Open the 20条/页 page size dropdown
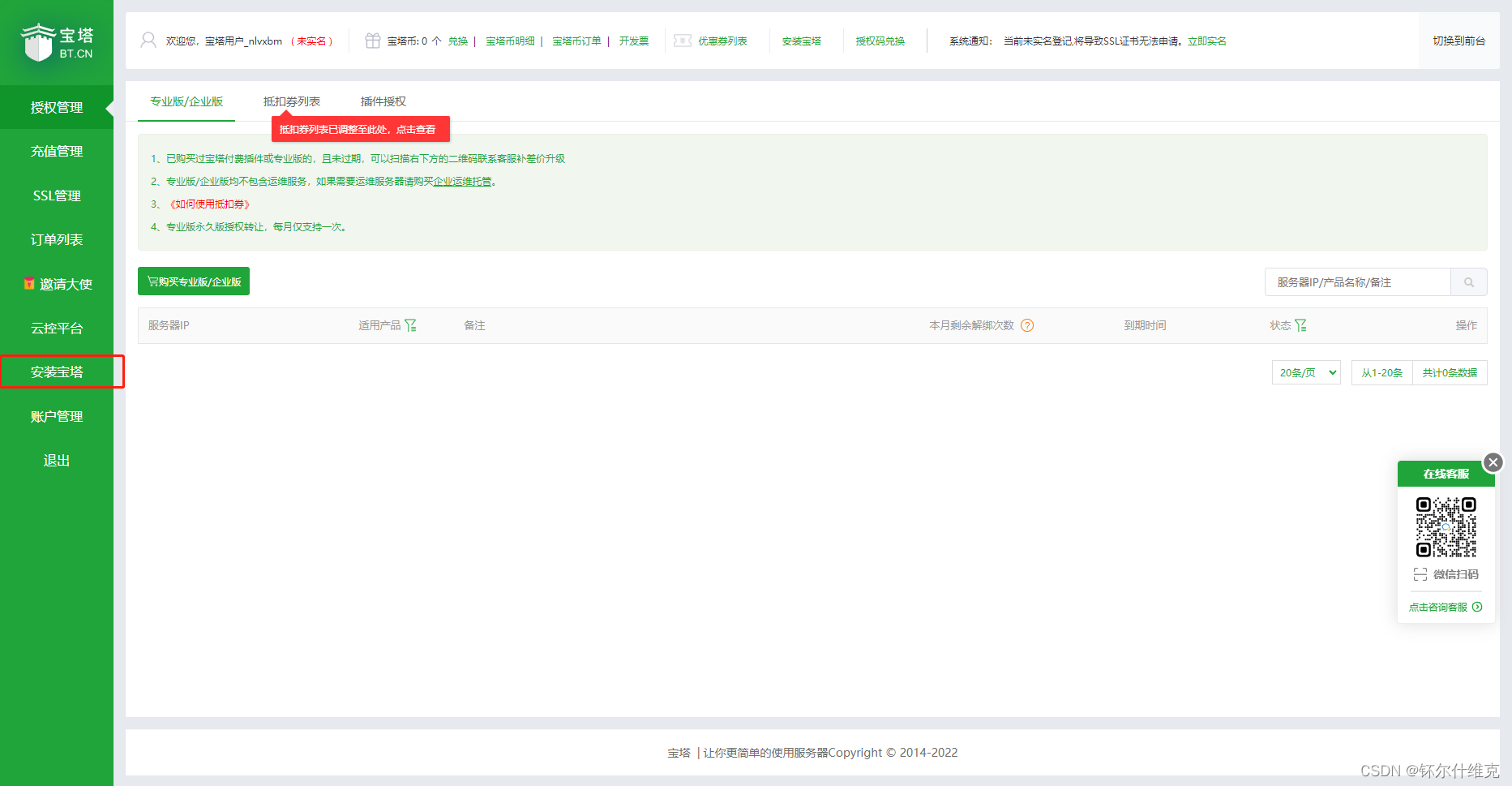Image resolution: width=1512 pixels, height=786 pixels. tap(1306, 372)
